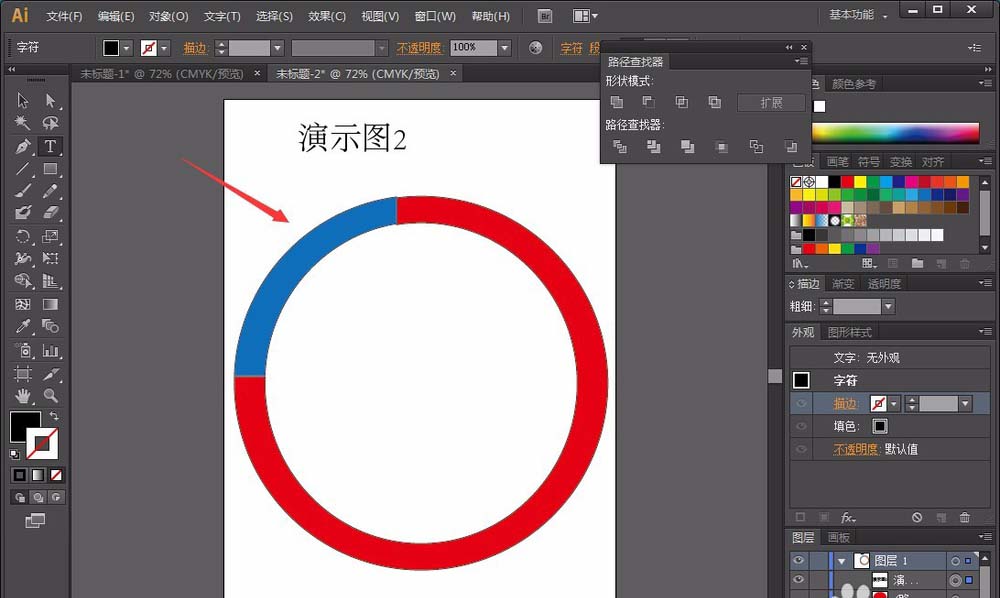This screenshot has width=1000, height=598.
Task: Open the 基本功能 workspace dropdown
Action: [x=858, y=15]
